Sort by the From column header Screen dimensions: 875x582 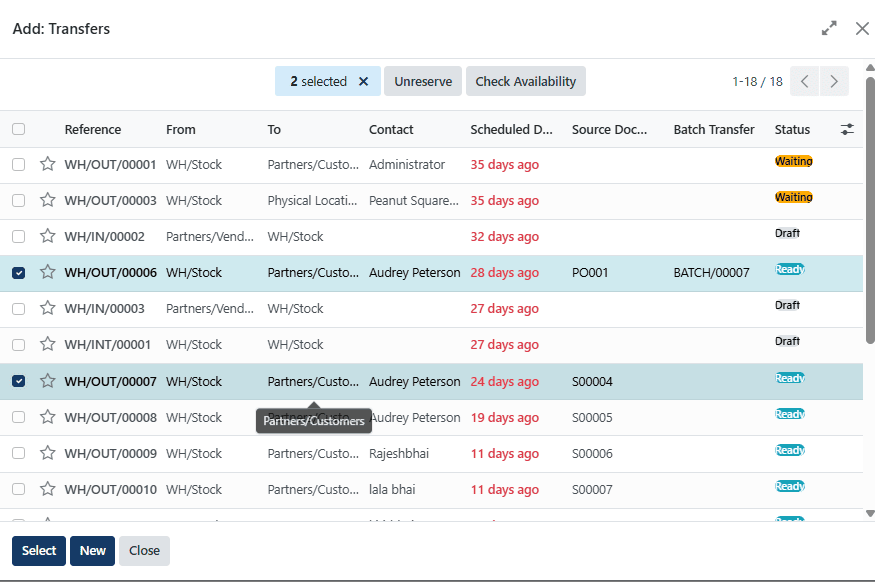coord(181,129)
